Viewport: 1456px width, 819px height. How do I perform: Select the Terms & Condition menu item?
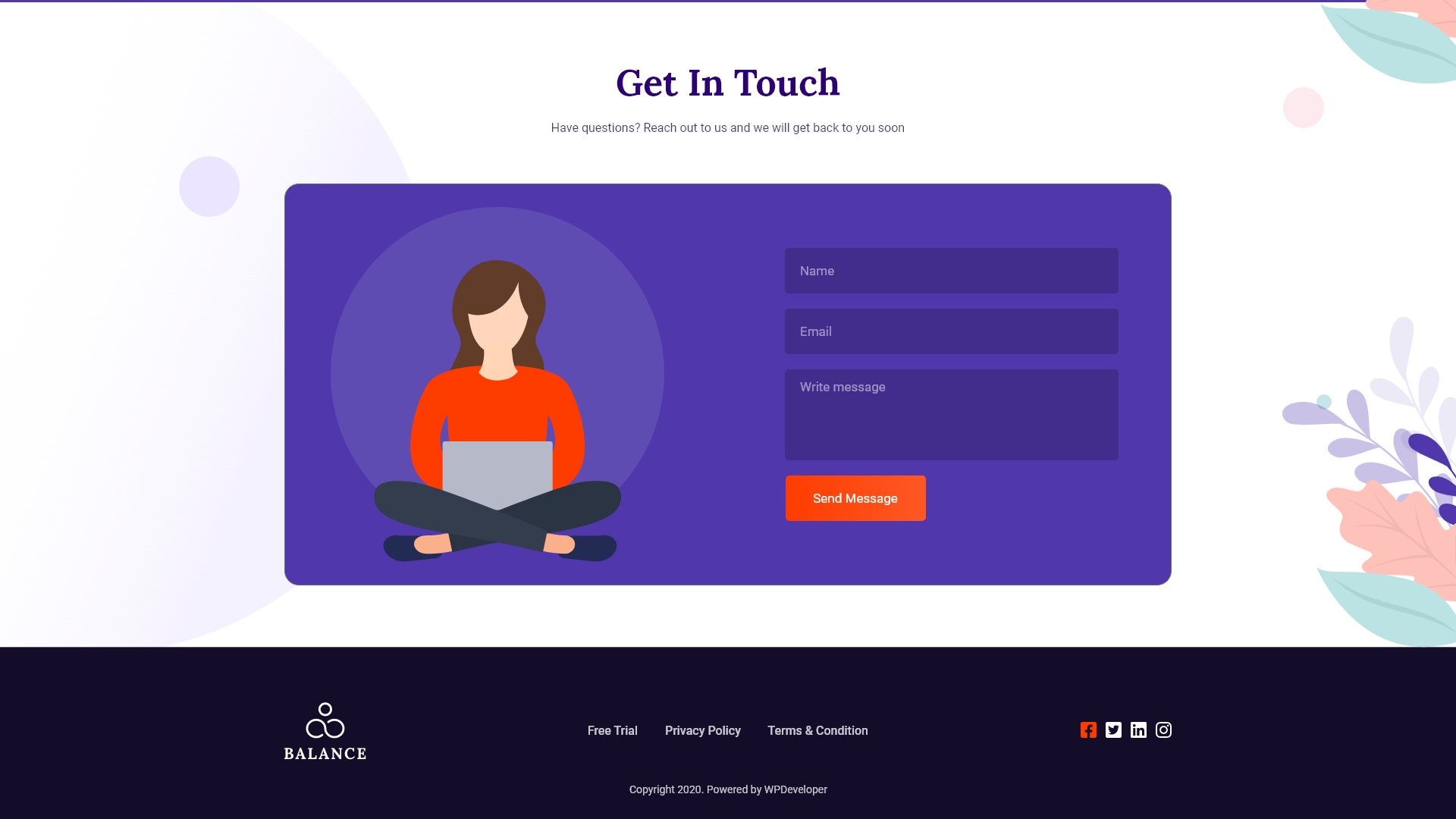click(818, 730)
